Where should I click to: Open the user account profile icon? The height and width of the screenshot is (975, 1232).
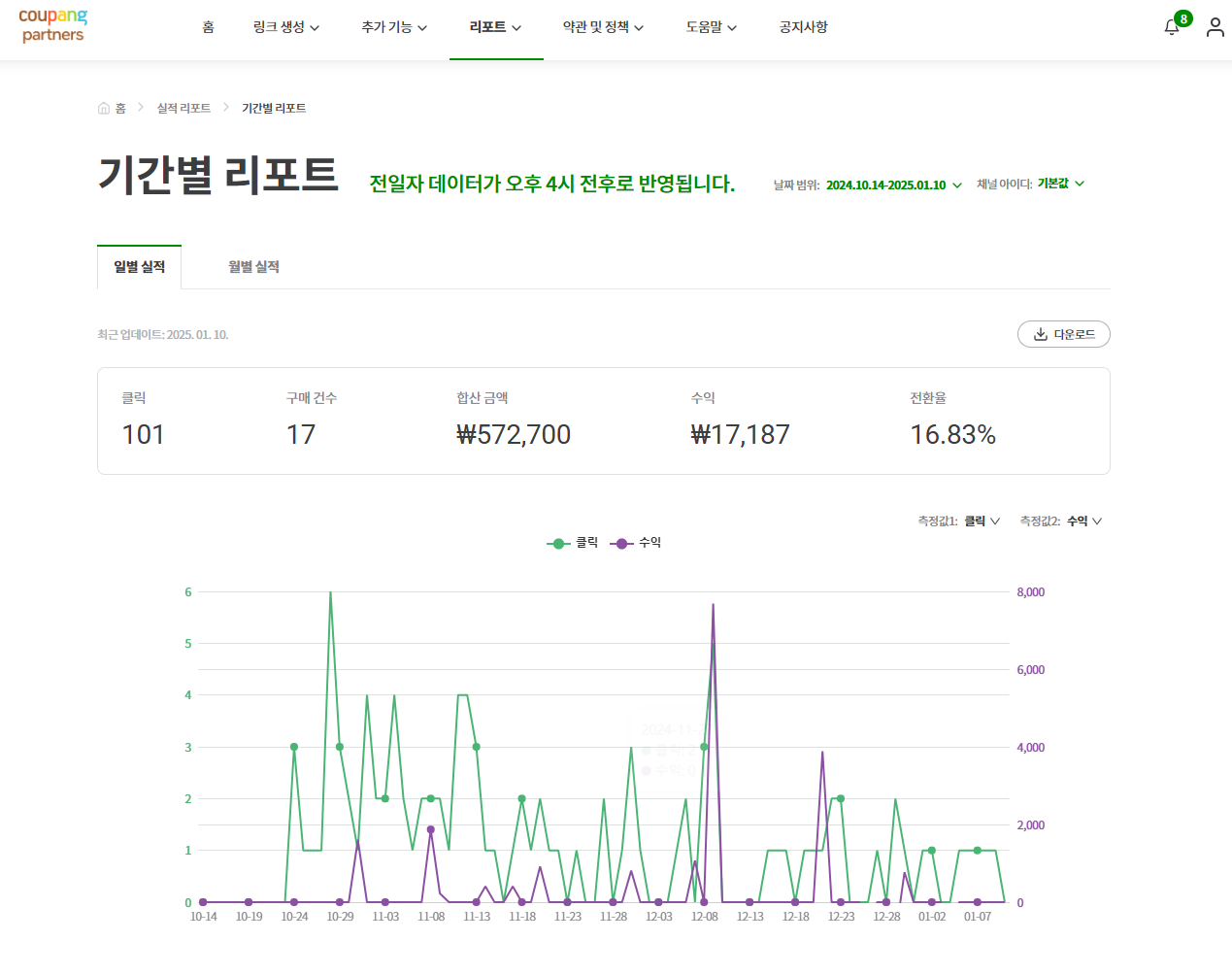coord(1215,27)
